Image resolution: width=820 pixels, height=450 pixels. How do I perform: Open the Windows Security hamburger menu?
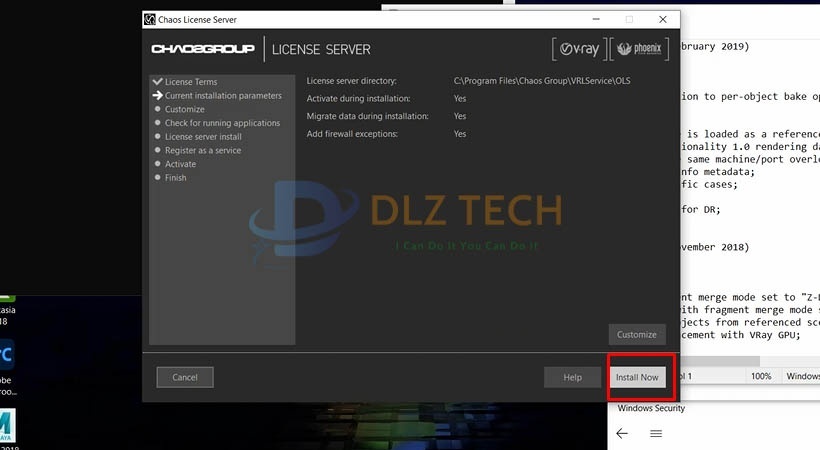pyautogui.click(x=656, y=433)
